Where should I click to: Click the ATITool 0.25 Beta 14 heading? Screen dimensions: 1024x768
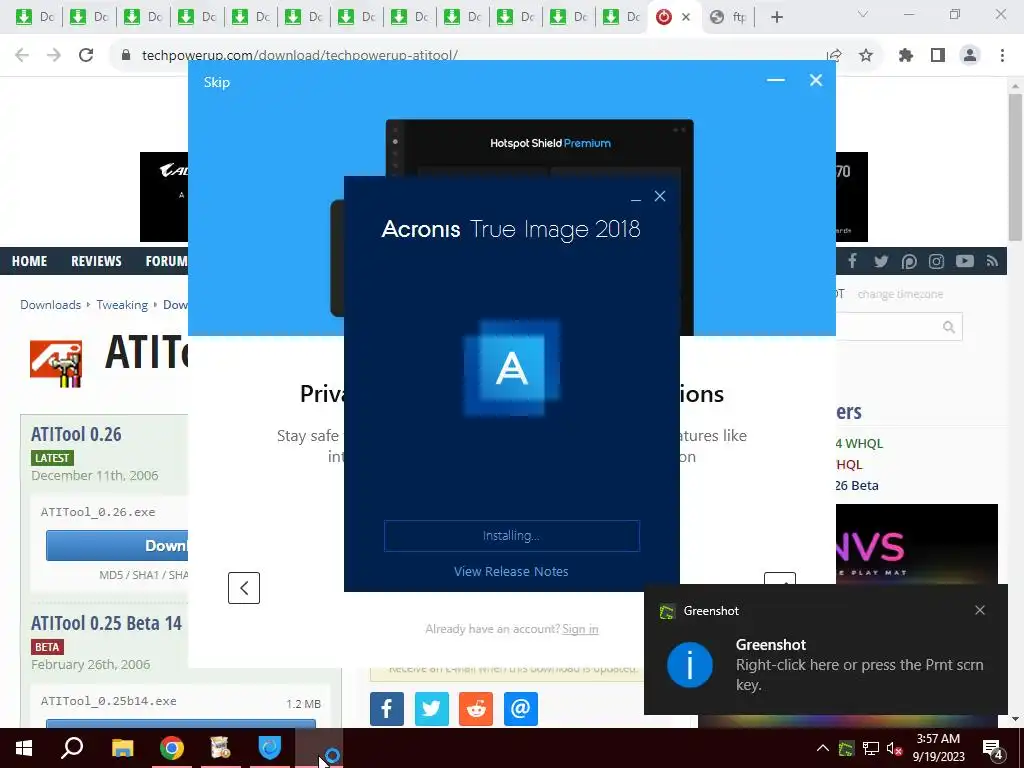[106, 623]
